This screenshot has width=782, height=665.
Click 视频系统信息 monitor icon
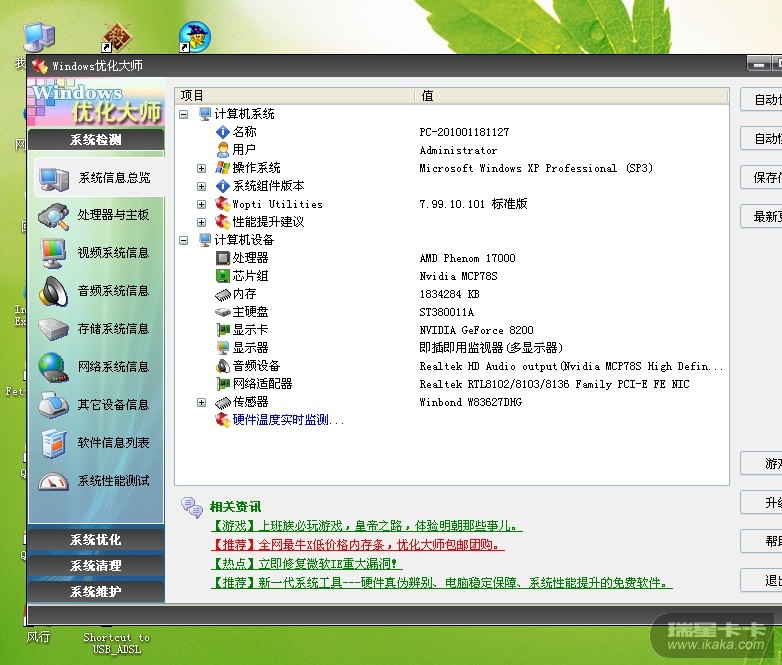tap(54, 254)
